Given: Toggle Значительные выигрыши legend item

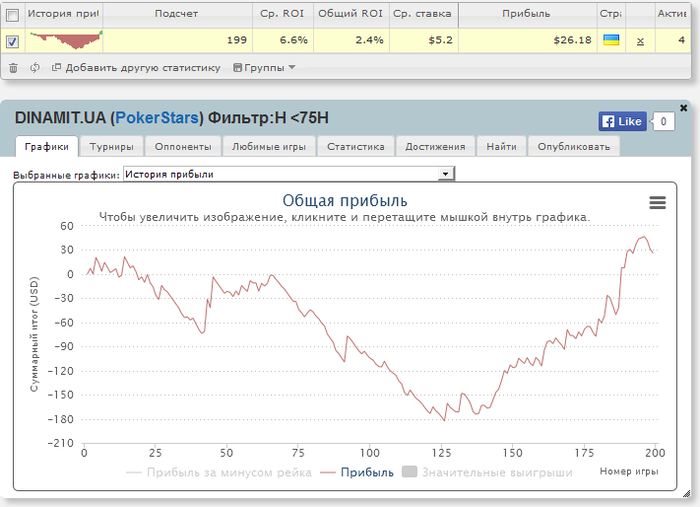Looking at the screenshot, I should 487,472.
